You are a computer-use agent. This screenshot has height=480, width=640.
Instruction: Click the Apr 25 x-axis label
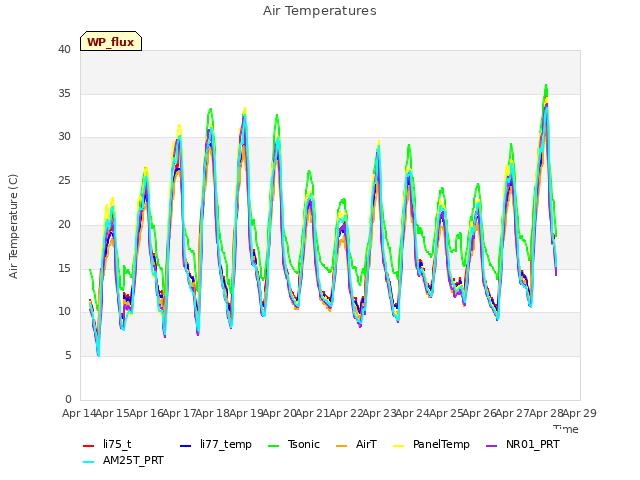click(x=447, y=413)
